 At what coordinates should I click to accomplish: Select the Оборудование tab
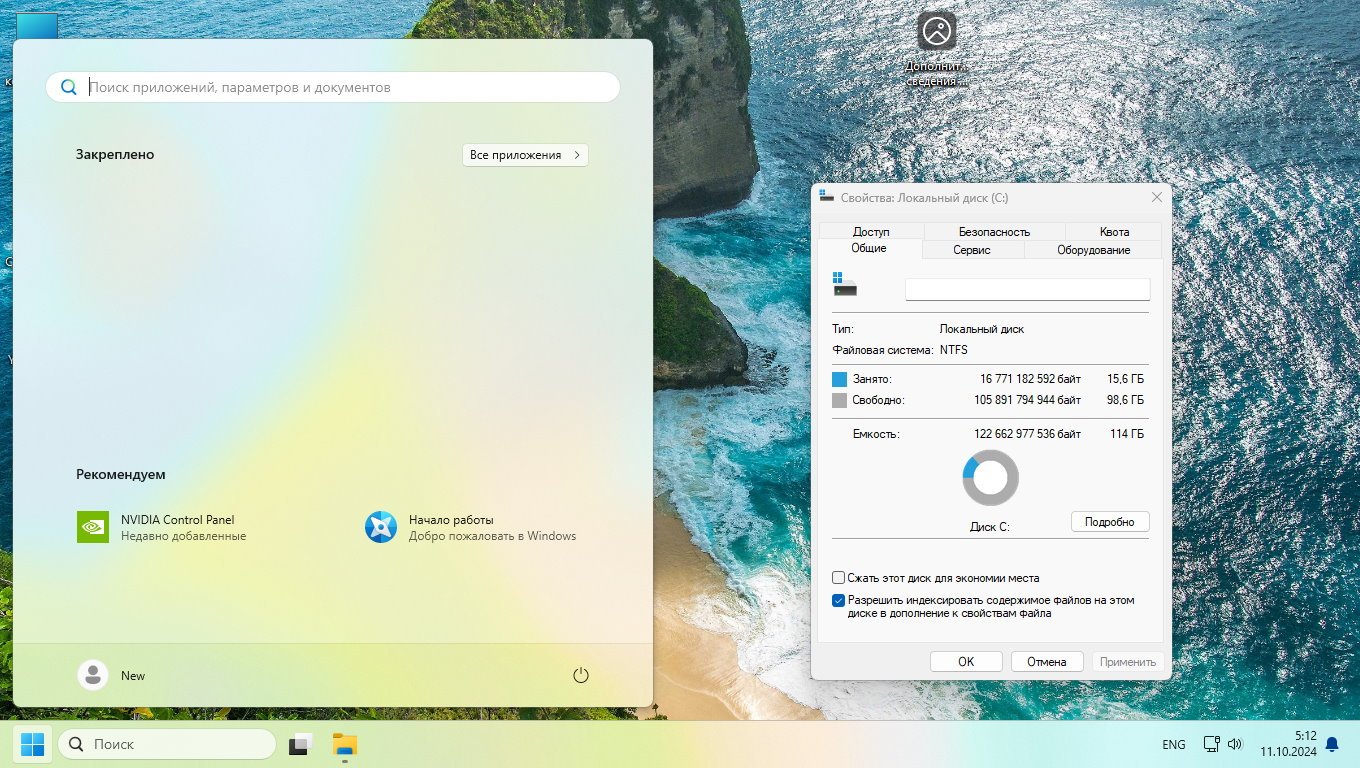click(1093, 250)
